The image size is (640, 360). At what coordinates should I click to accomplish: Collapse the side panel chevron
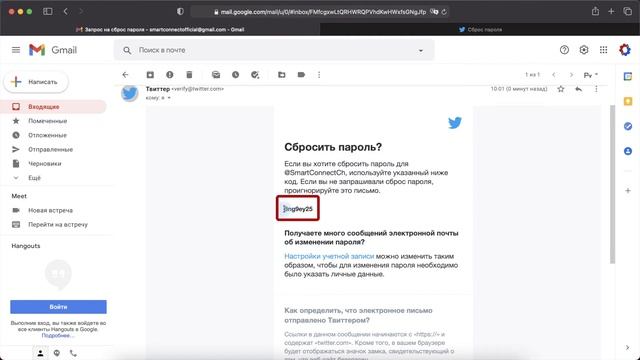pos(627,347)
